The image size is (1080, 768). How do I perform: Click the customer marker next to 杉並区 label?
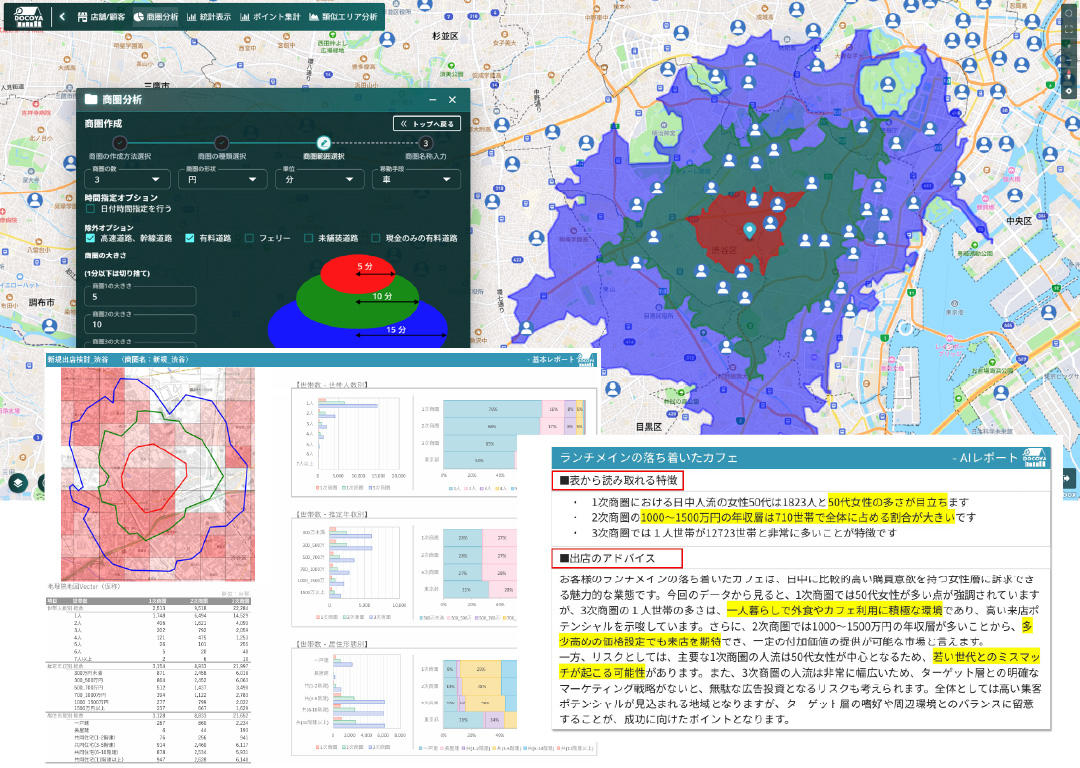click(x=388, y=39)
